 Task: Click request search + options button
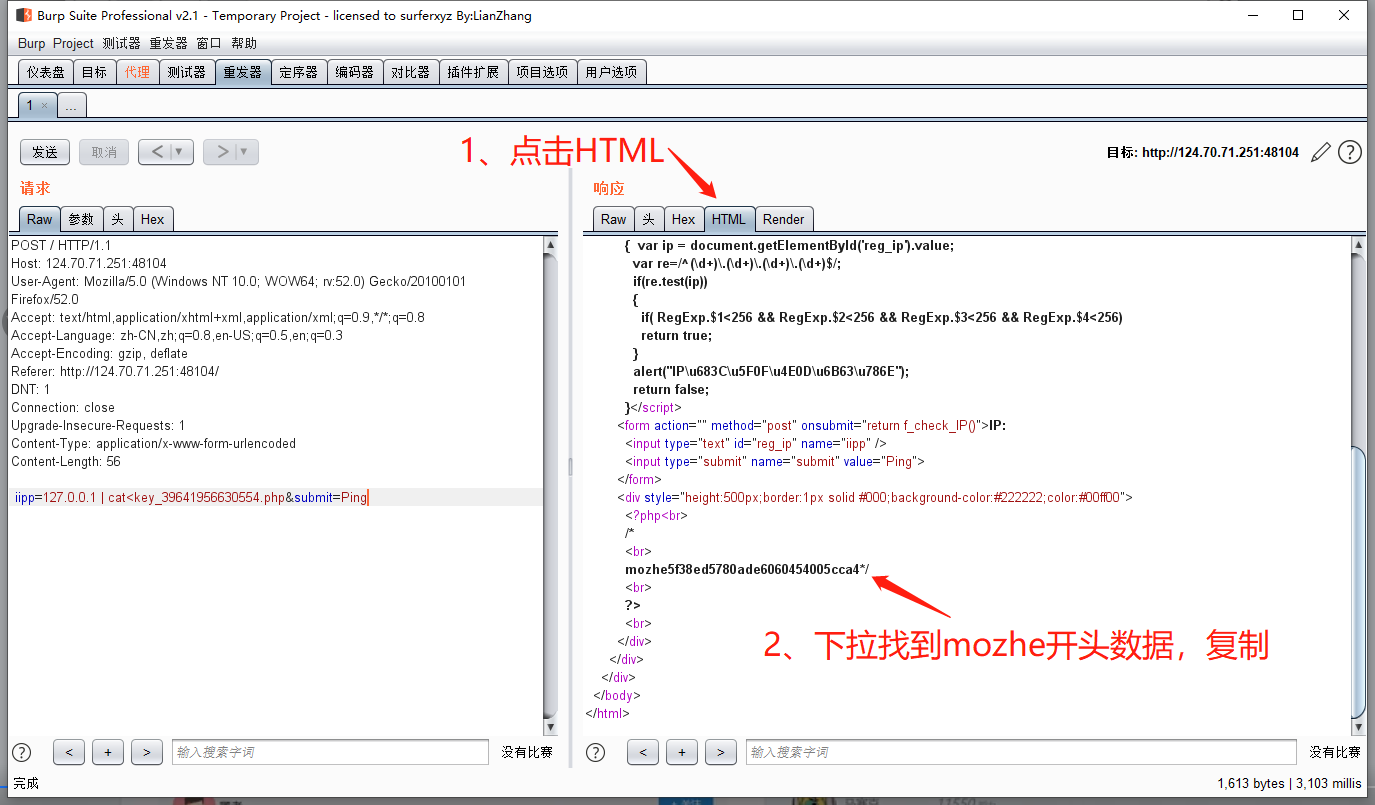107,752
